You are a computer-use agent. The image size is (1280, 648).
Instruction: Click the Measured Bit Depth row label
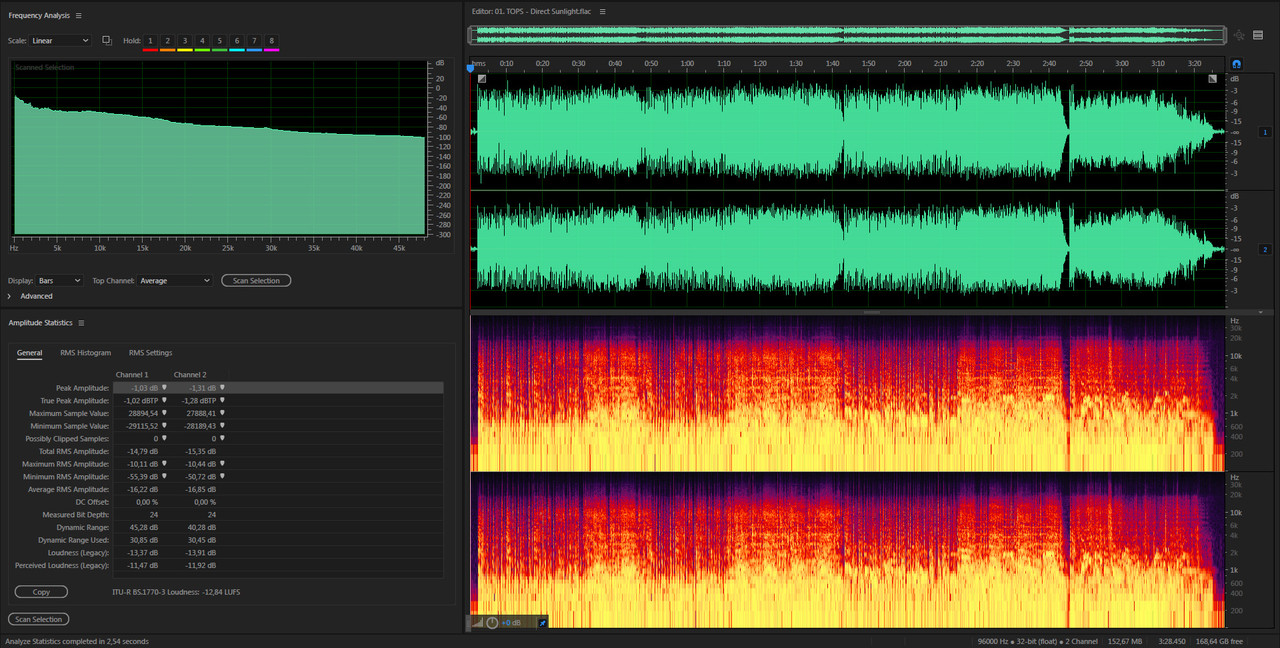tap(75, 514)
